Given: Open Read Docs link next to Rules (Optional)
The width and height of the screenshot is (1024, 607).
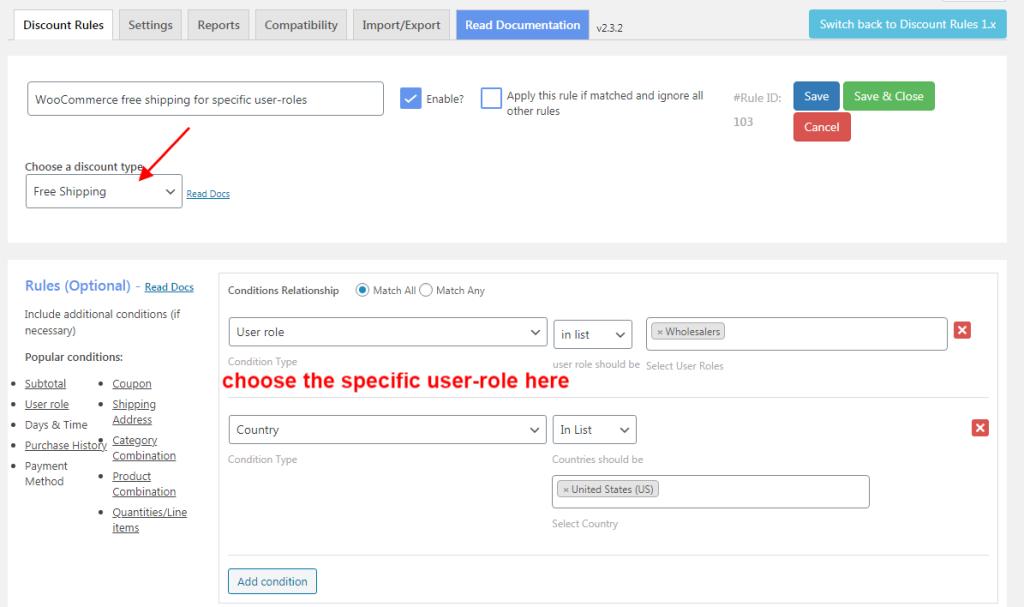Looking at the screenshot, I should click(169, 287).
